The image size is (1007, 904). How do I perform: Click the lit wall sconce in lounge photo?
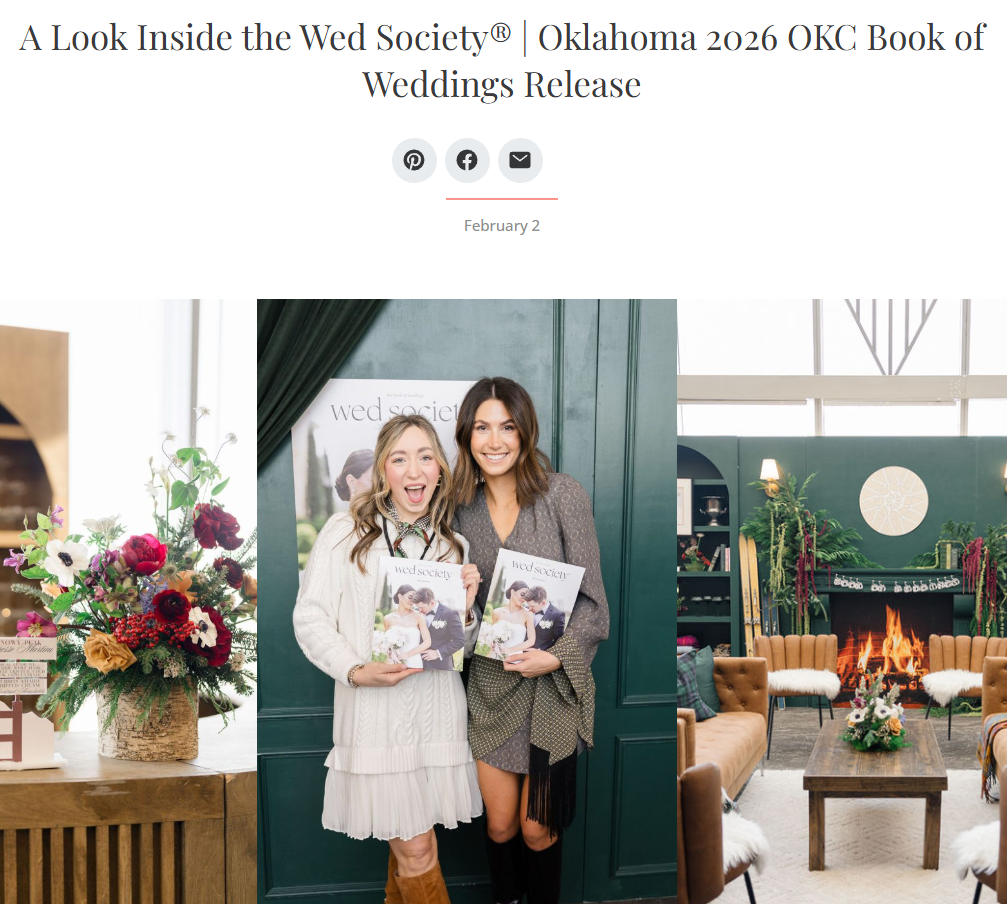(769, 474)
